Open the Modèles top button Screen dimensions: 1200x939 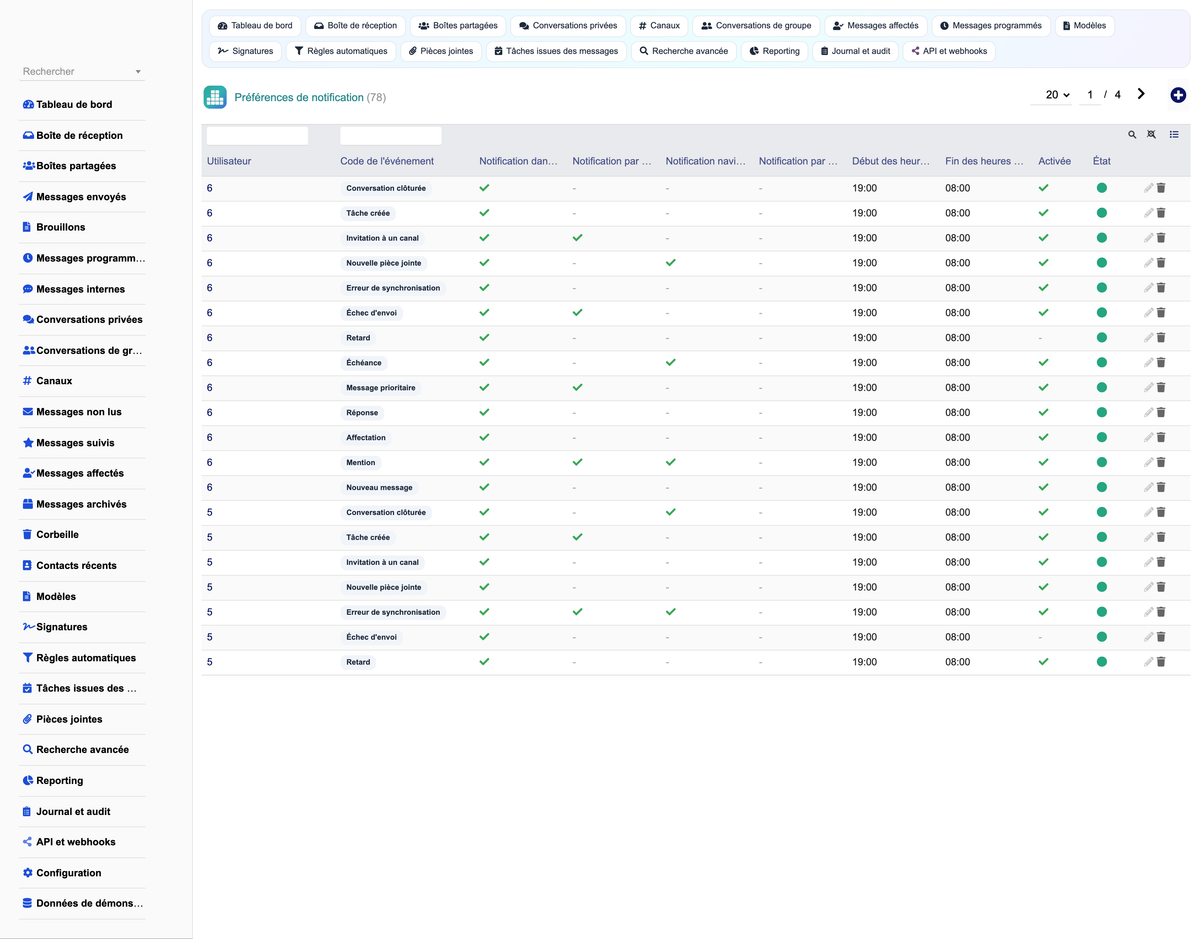1084,25
